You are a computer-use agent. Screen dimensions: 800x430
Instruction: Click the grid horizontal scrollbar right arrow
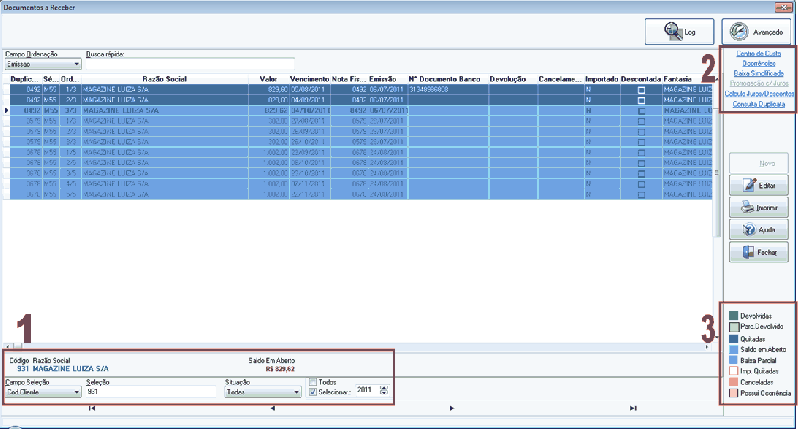tap(707, 347)
